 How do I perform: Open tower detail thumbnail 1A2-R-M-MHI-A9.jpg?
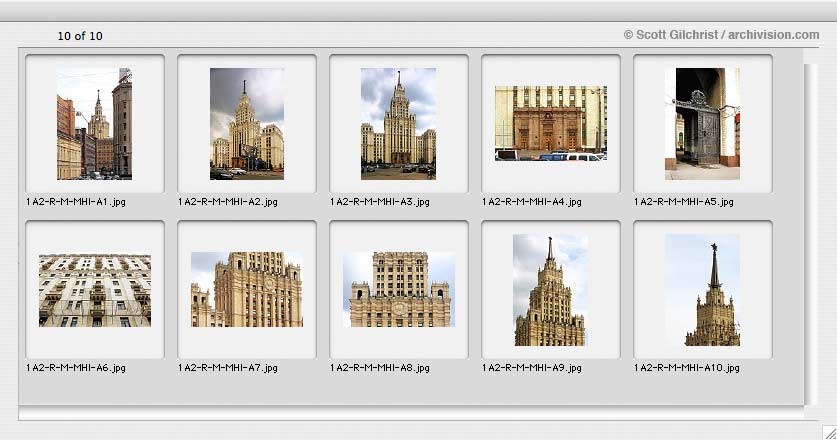(x=551, y=290)
